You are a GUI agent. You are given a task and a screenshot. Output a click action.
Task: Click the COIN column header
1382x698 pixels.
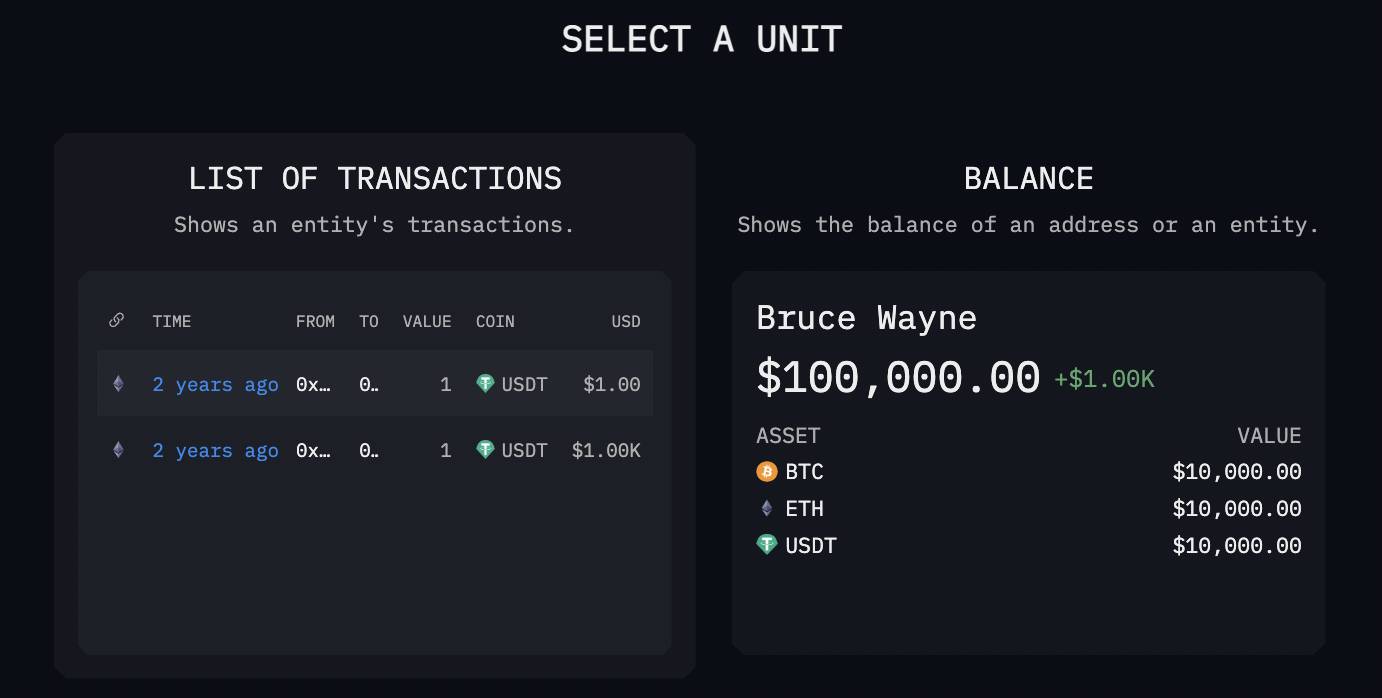495,321
